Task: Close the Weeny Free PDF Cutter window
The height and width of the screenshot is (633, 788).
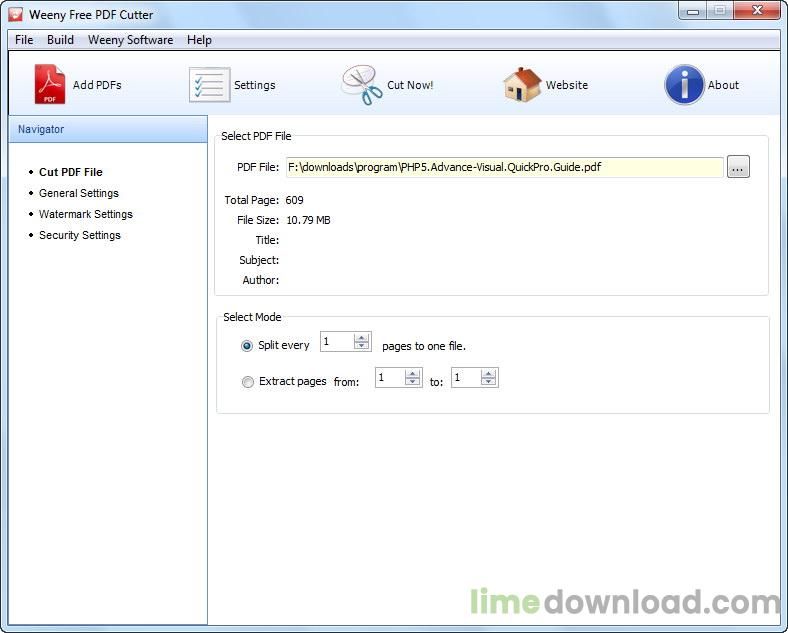Action: click(x=758, y=11)
